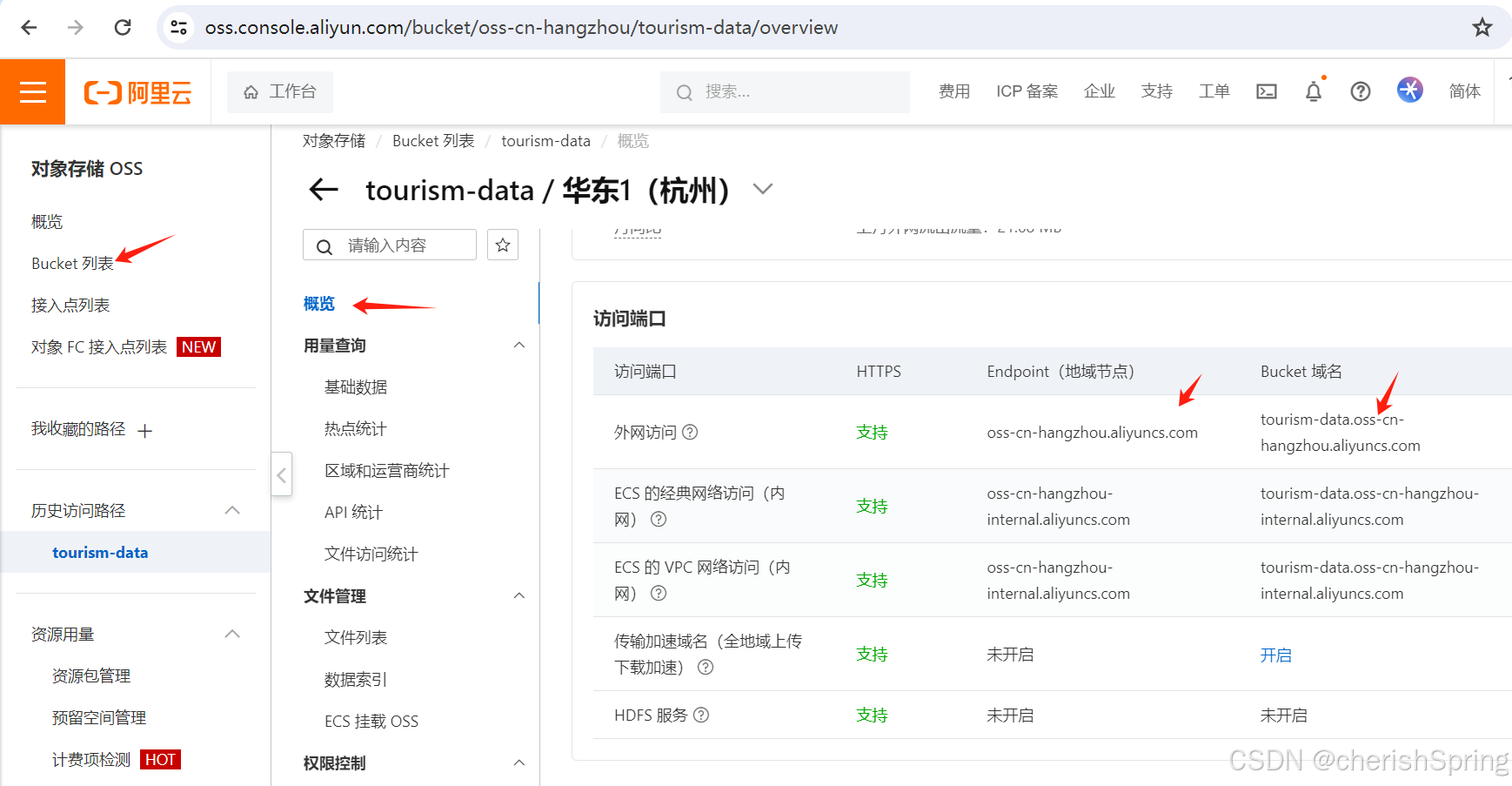Select tourism-data under history paths

point(100,553)
